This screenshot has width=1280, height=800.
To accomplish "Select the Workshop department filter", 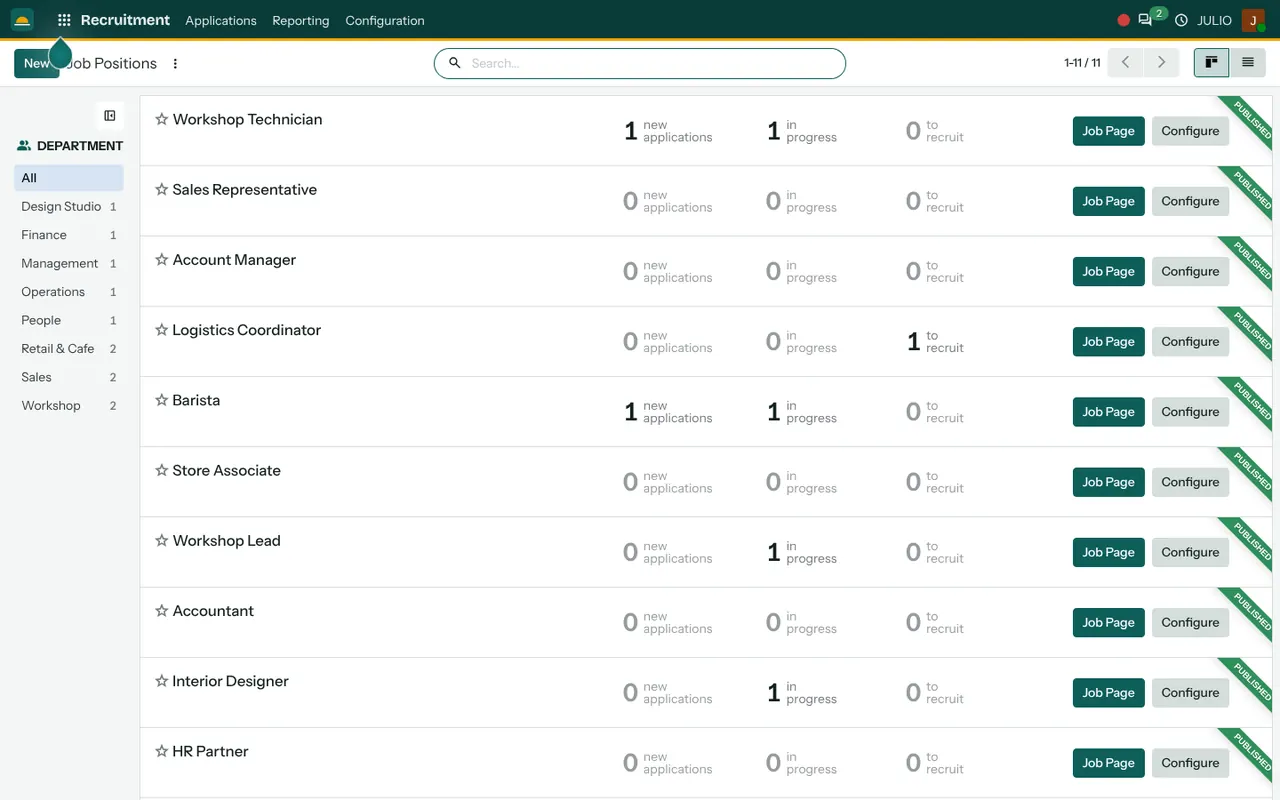I will coord(69,405).
